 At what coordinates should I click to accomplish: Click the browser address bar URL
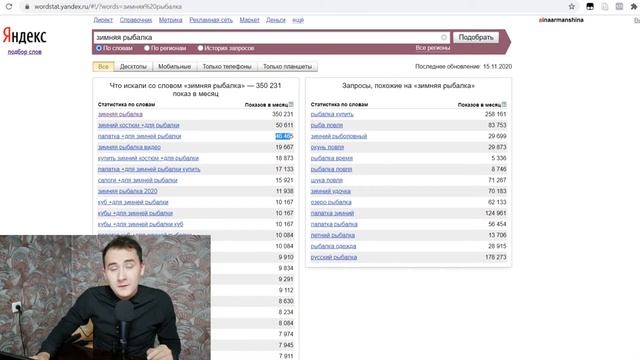[108, 7]
